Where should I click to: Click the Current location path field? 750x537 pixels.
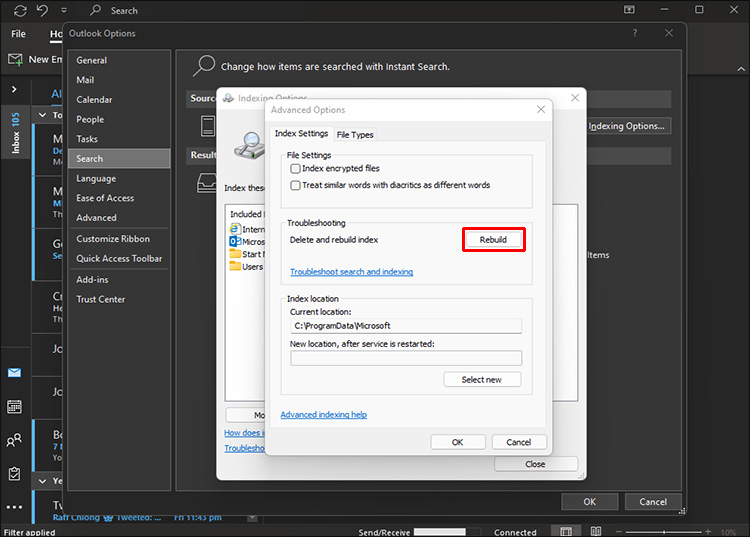[406, 326]
